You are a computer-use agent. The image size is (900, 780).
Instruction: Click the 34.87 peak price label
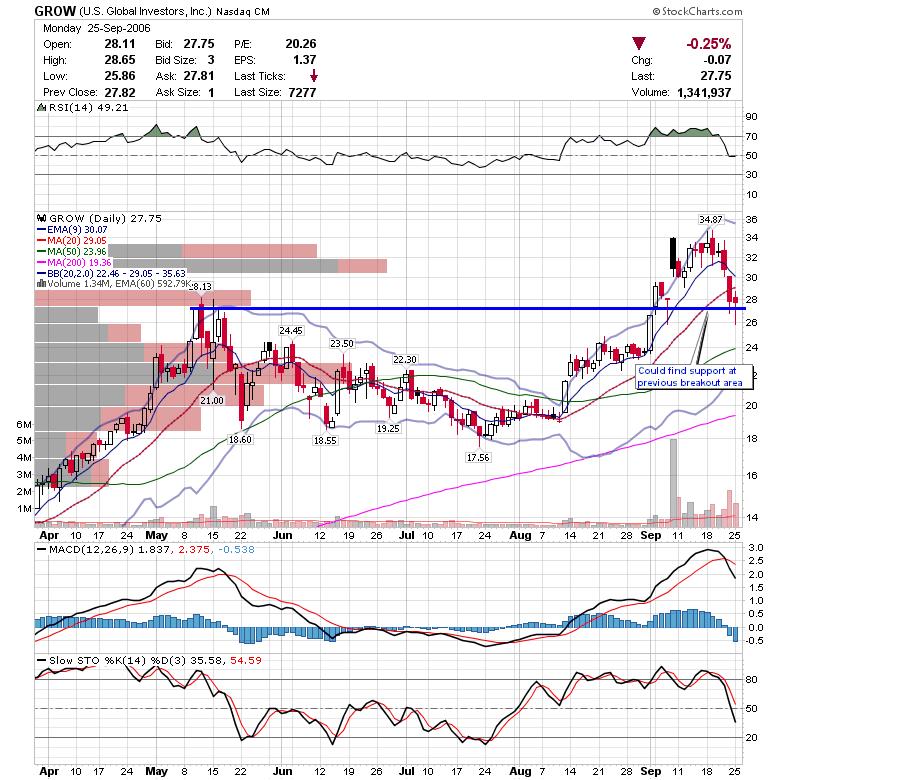coord(711,219)
